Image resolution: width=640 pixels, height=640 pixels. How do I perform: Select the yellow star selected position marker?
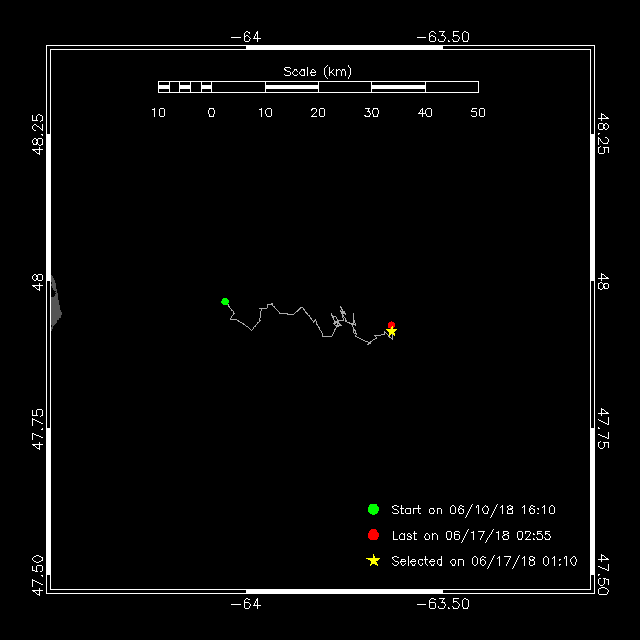391,331
